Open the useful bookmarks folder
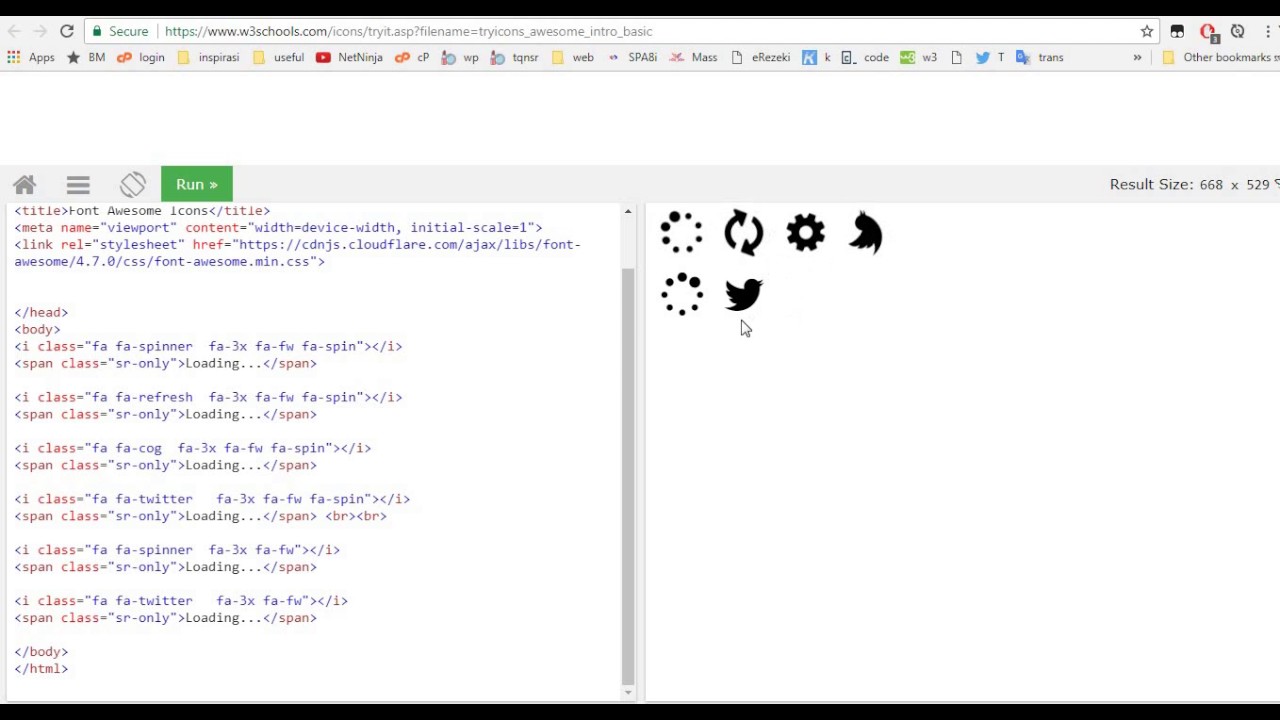The height and width of the screenshot is (720, 1280). point(278,58)
